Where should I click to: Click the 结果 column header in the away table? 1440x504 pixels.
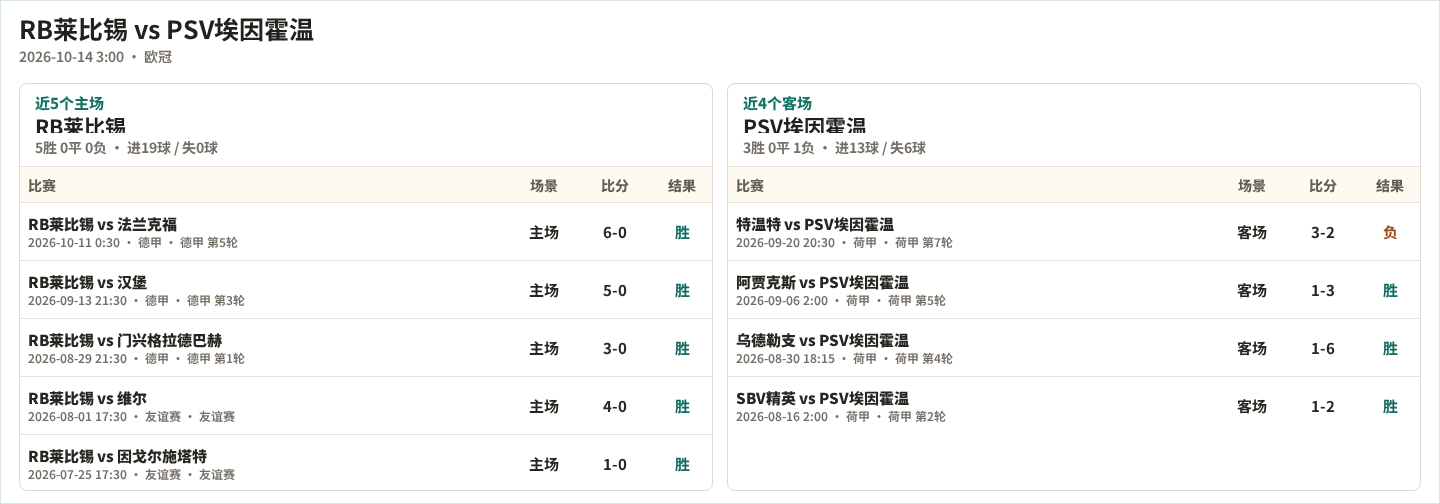click(1390, 186)
